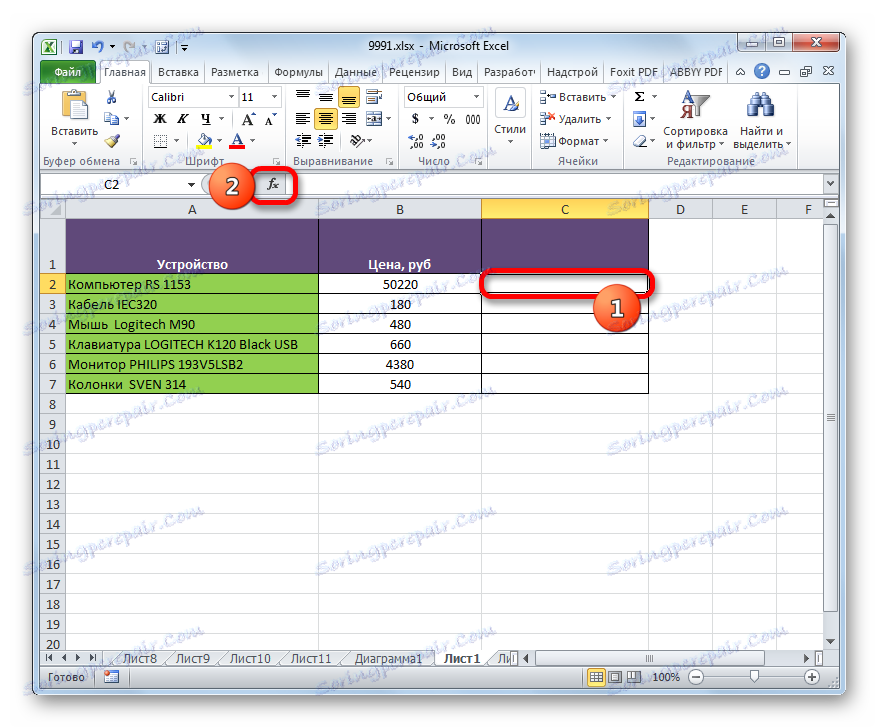Viewport: 879px width, 728px height.
Task: Toggle top vertical alignment
Action: (303, 97)
